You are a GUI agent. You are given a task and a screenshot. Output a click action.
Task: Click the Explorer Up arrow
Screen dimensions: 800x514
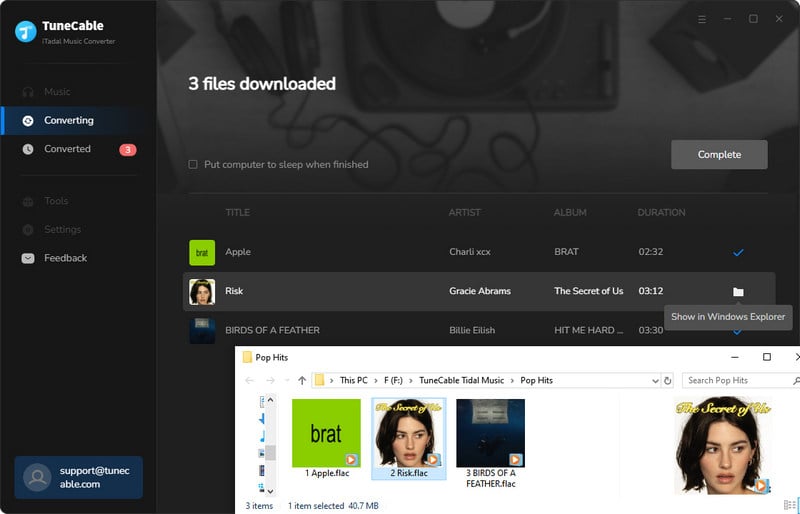(302, 380)
